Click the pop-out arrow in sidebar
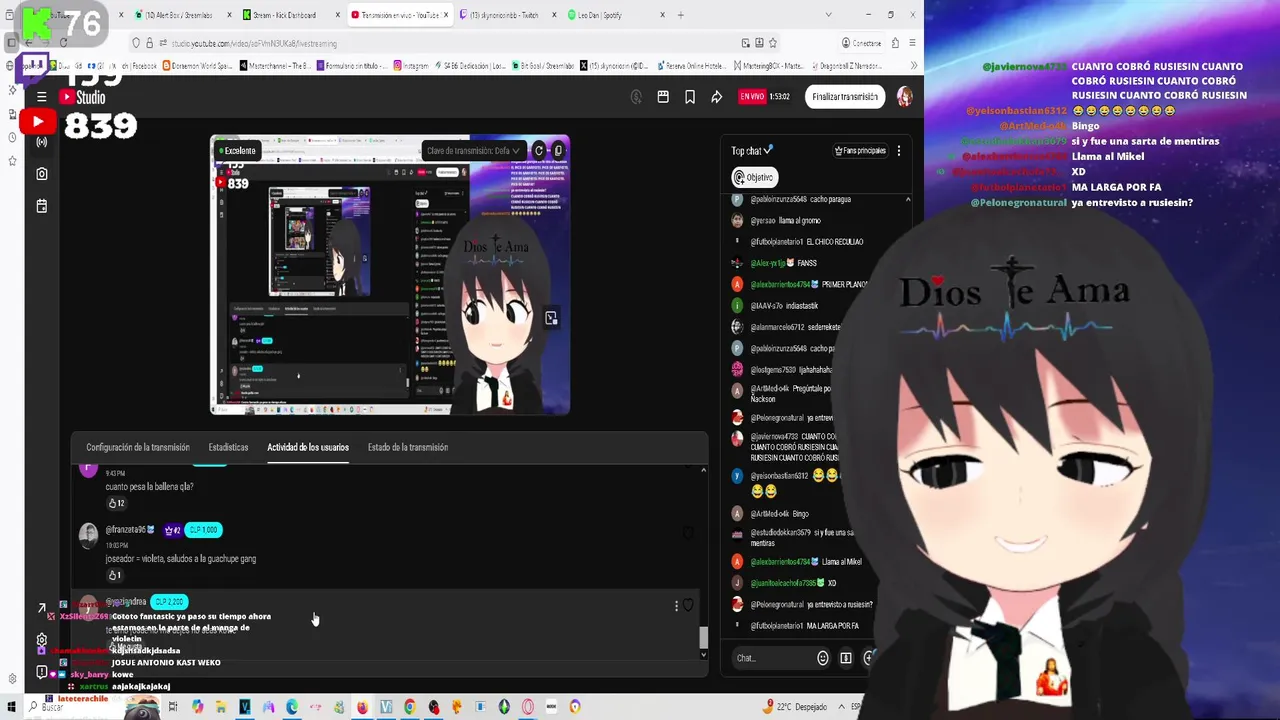Image resolution: width=1280 pixels, height=720 pixels. click(x=41, y=608)
